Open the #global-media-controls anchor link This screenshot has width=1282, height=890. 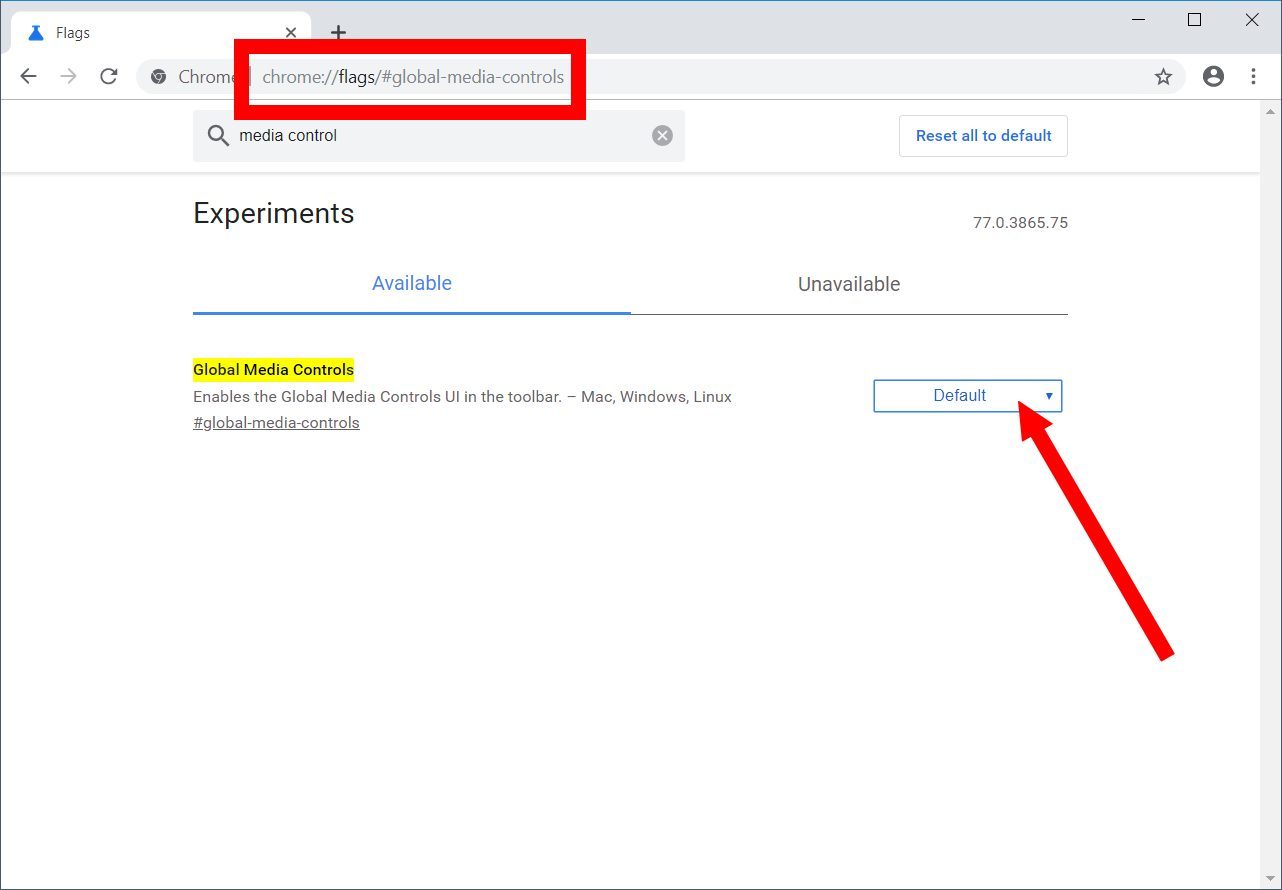276,423
